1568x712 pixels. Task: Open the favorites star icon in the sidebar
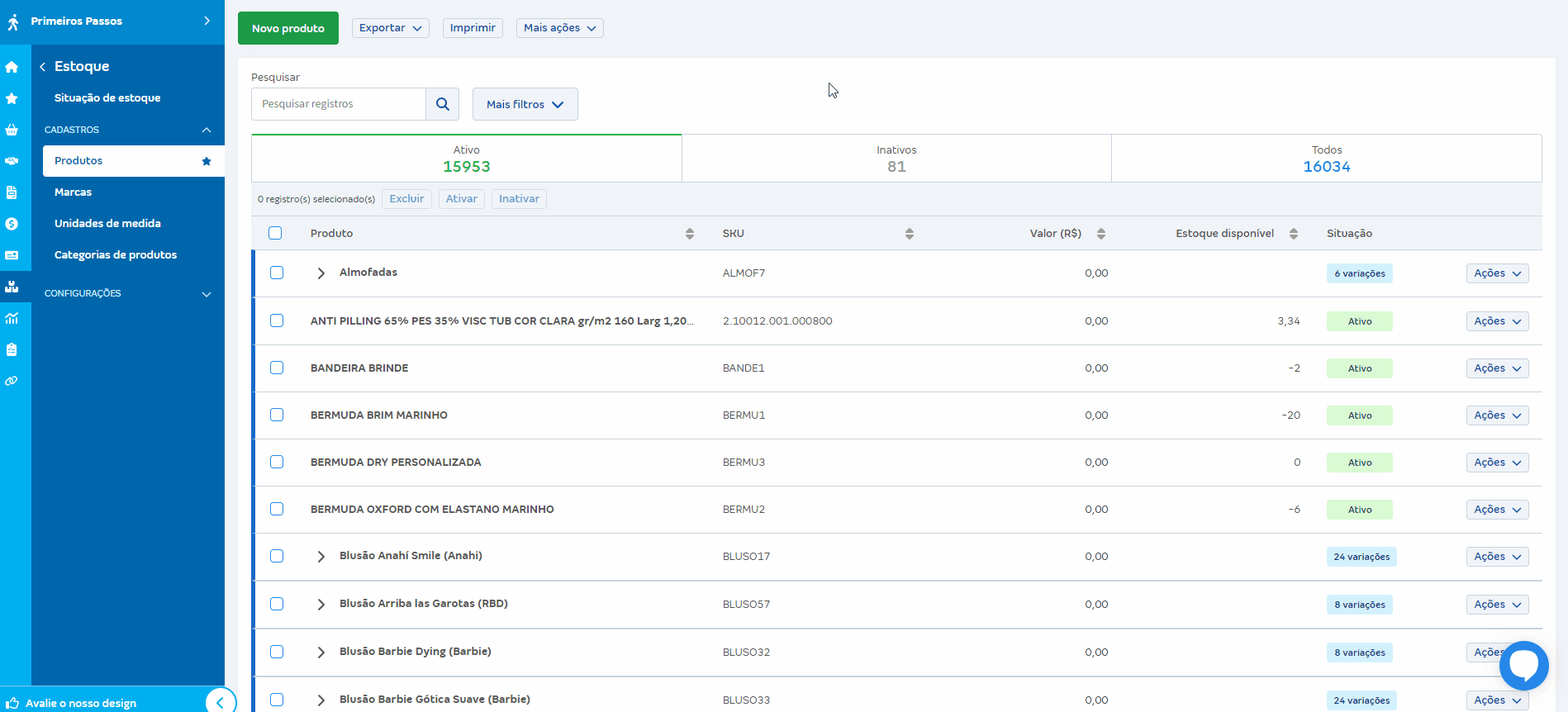[x=12, y=98]
